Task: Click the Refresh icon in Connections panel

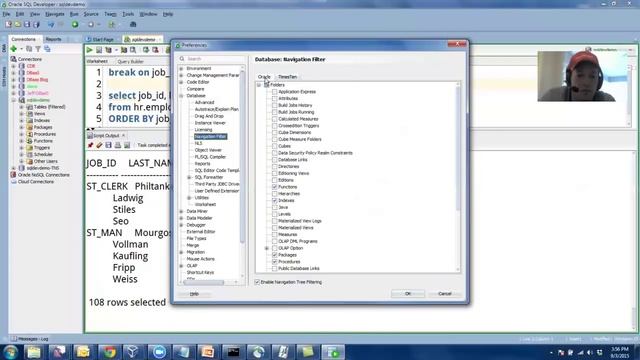Action: pyautogui.click(x=29, y=49)
